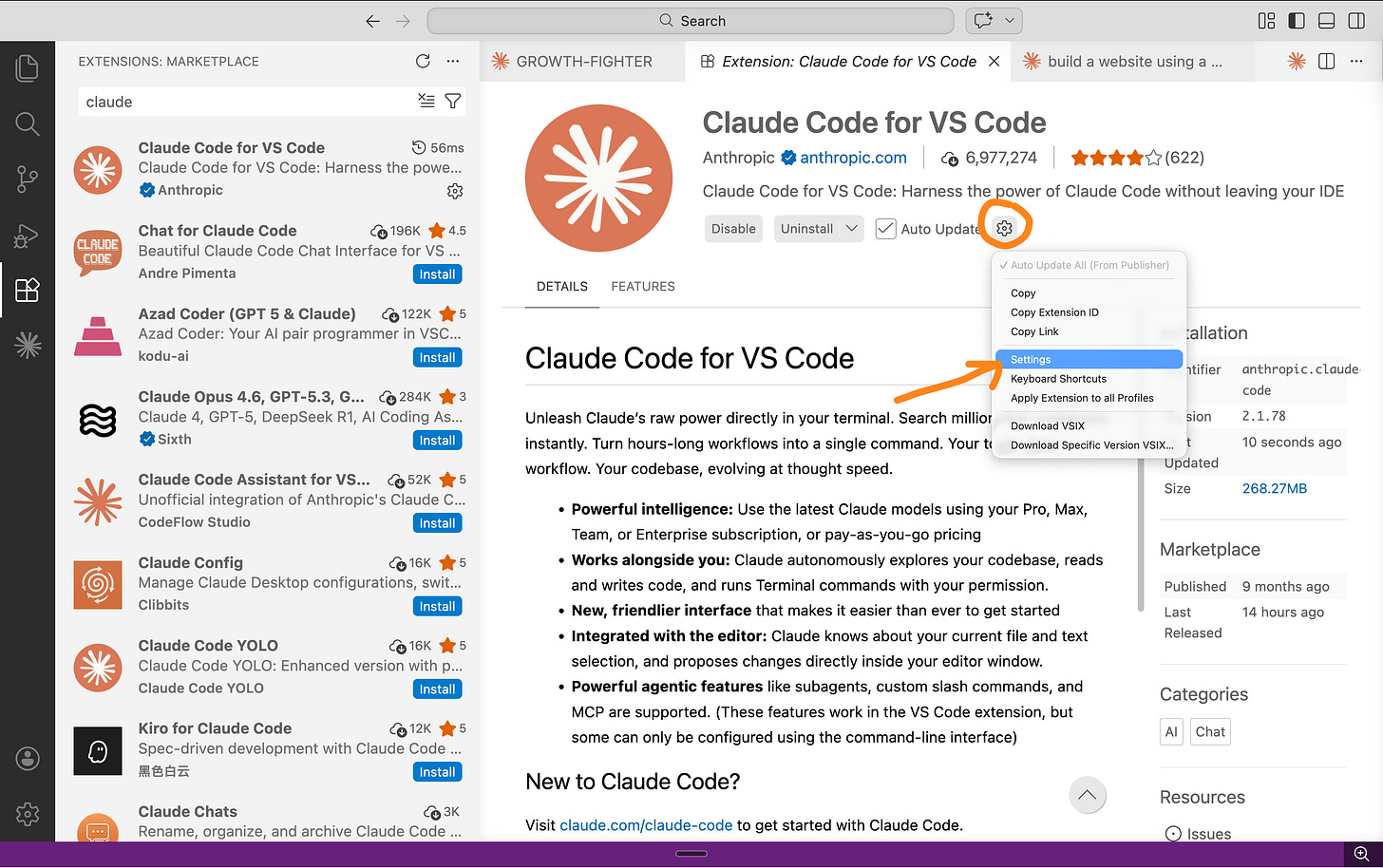Click the Claude Code icon in editor actions
This screenshot has height=868, width=1383.
point(1296,61)
